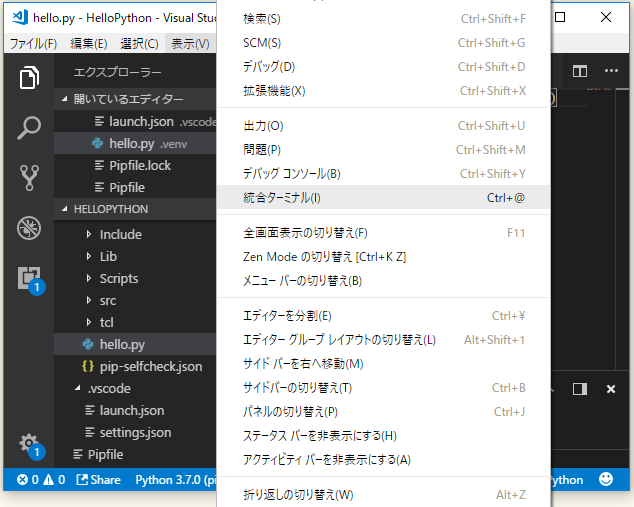Open the Manage gear icon

30,446
